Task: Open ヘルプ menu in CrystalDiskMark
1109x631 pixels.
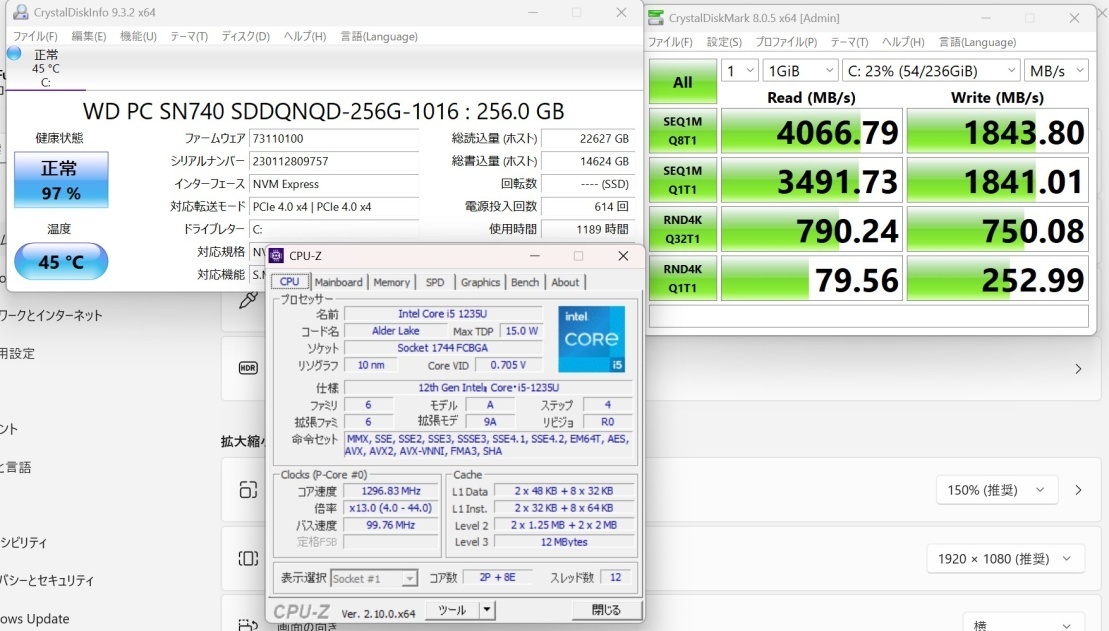Action: 903,42
